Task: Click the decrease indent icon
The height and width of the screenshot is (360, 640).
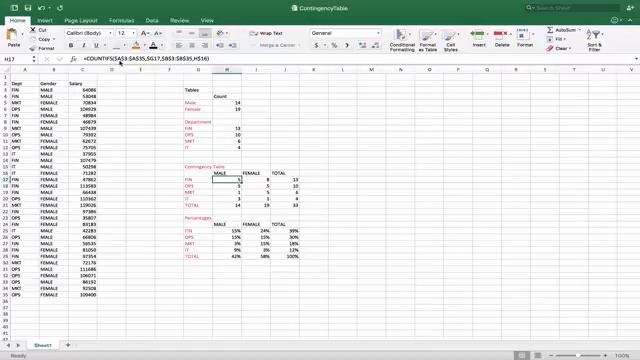Action: coord(220,45)
